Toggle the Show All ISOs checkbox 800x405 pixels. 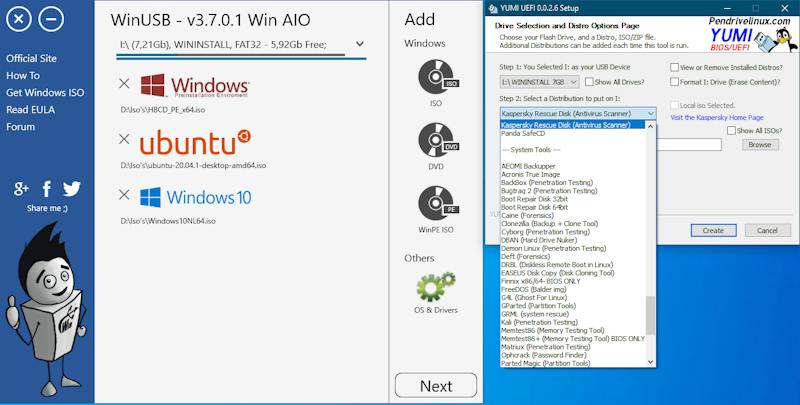coord(732,131)
